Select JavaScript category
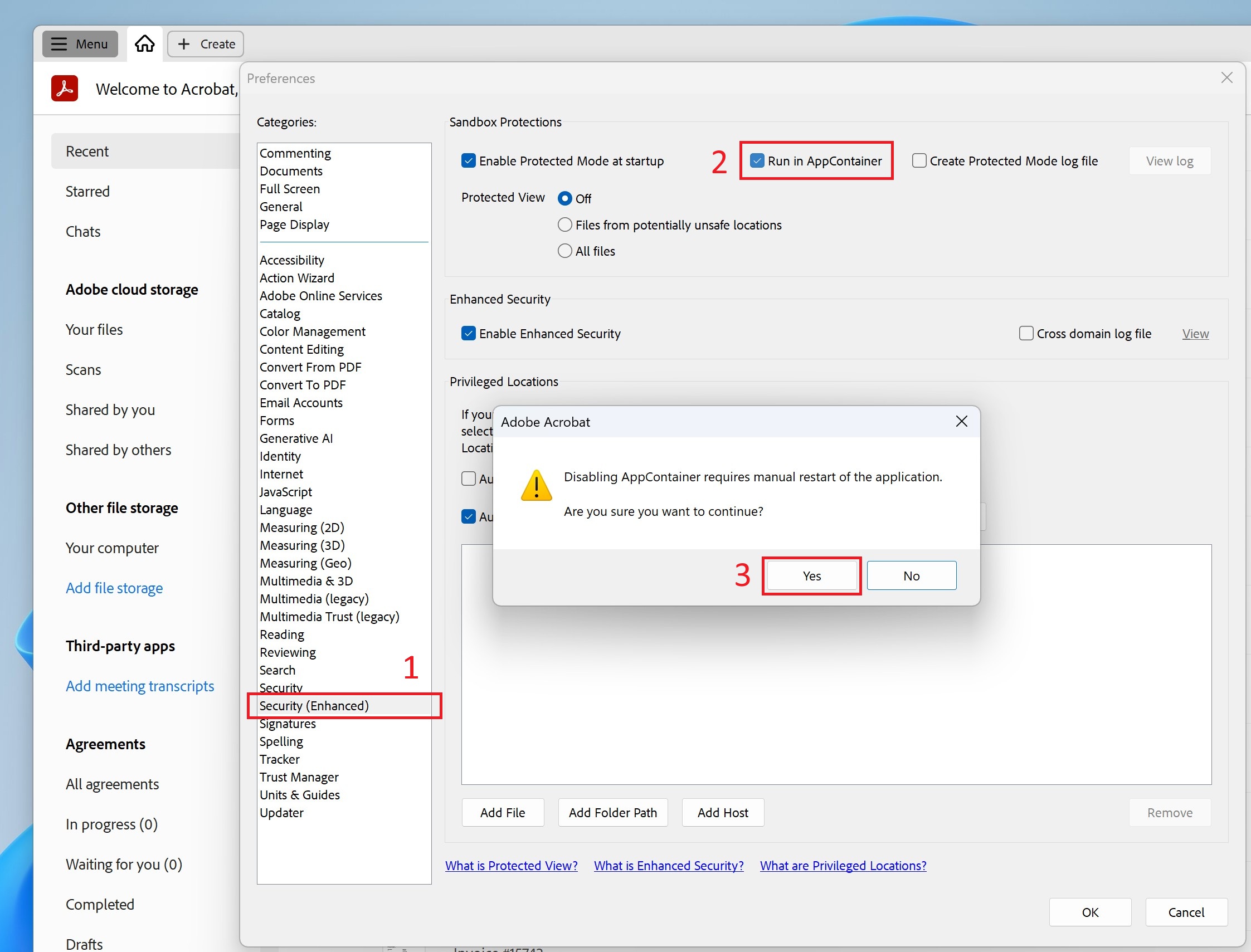The image size is (1251, 952). pos(343,492)
